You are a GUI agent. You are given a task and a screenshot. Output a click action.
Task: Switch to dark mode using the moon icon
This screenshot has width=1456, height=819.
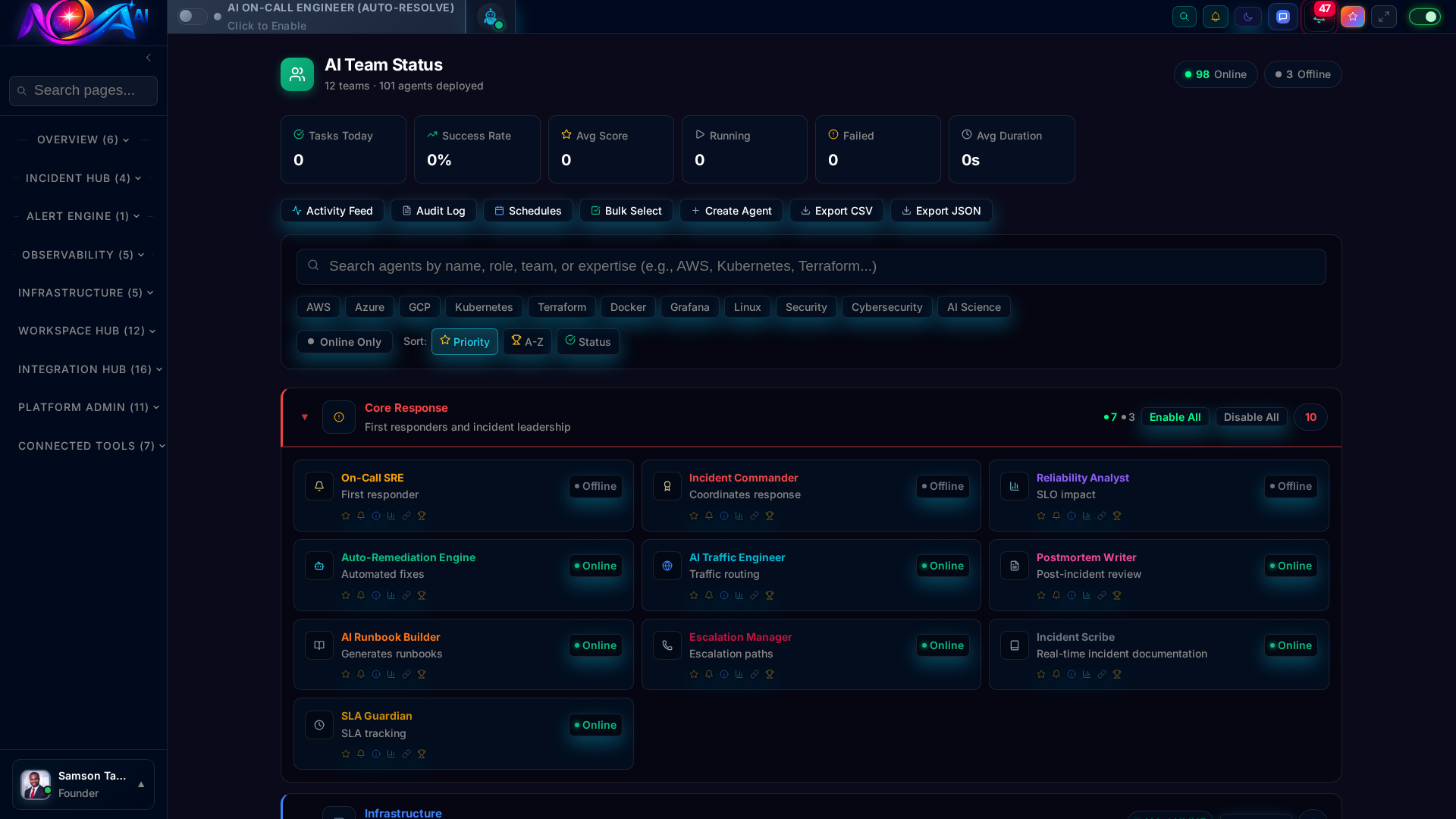tap(1248, 16)
